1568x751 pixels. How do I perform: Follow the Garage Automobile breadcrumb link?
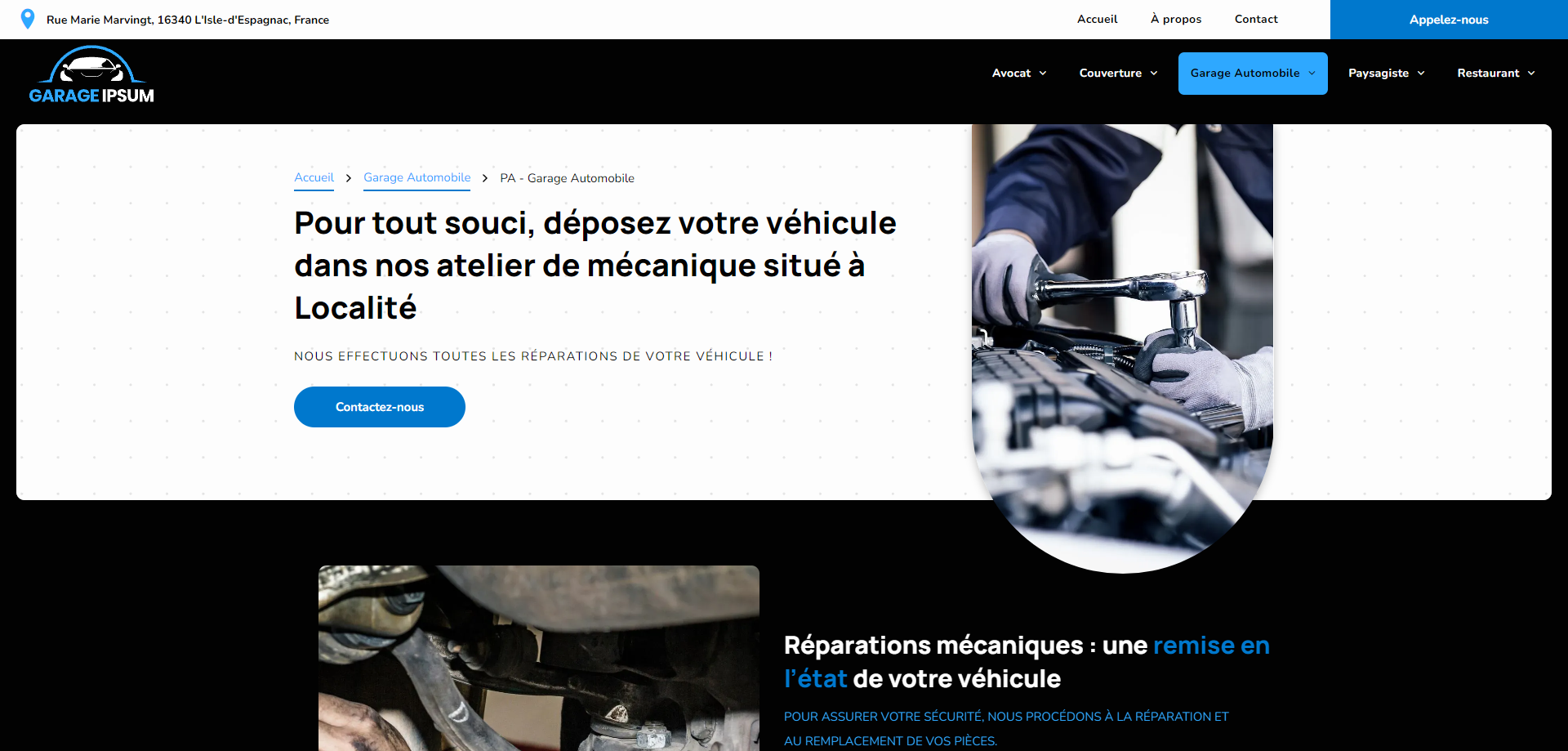416,178
